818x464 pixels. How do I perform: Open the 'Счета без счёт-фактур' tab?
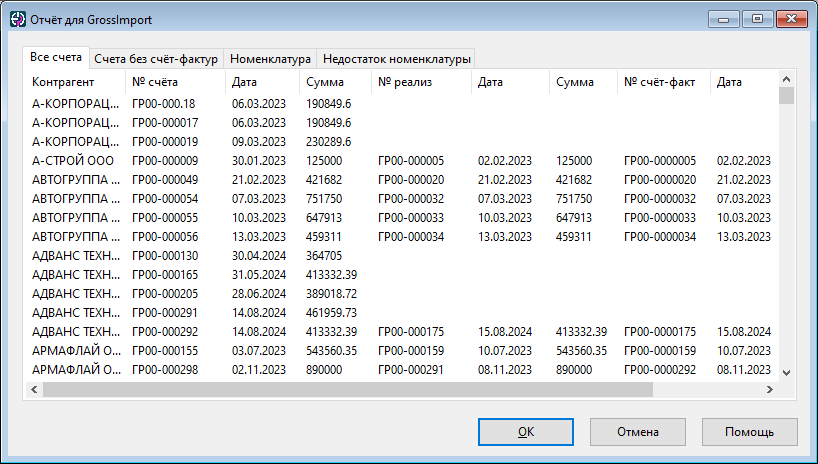click(x=156, y=59)
